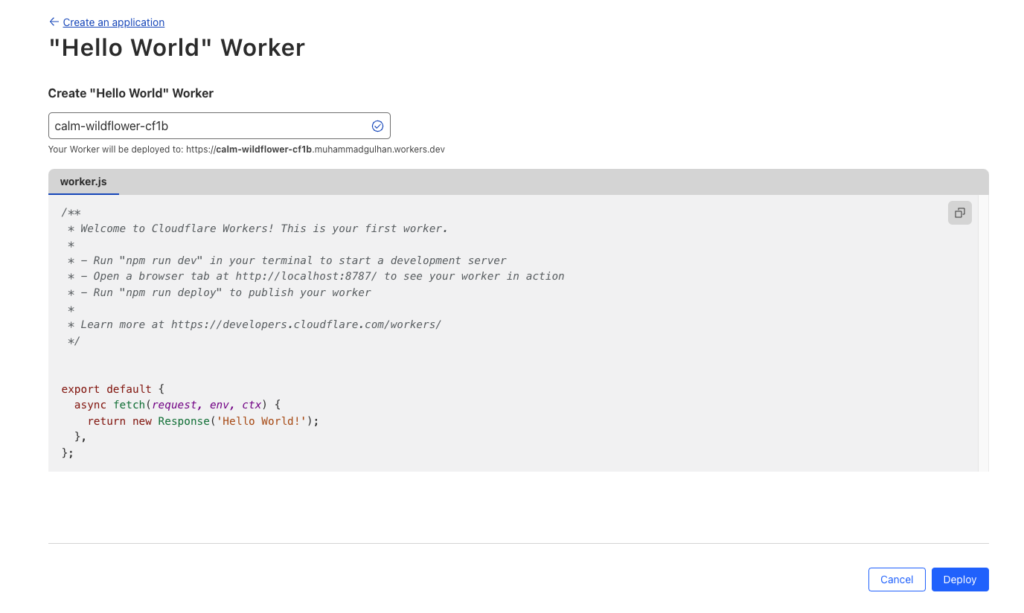Viewport: 1024px width, 613px height.
Task: Click the '"Hello World" Worker' page heading
Action: click(x=177, y=47)
